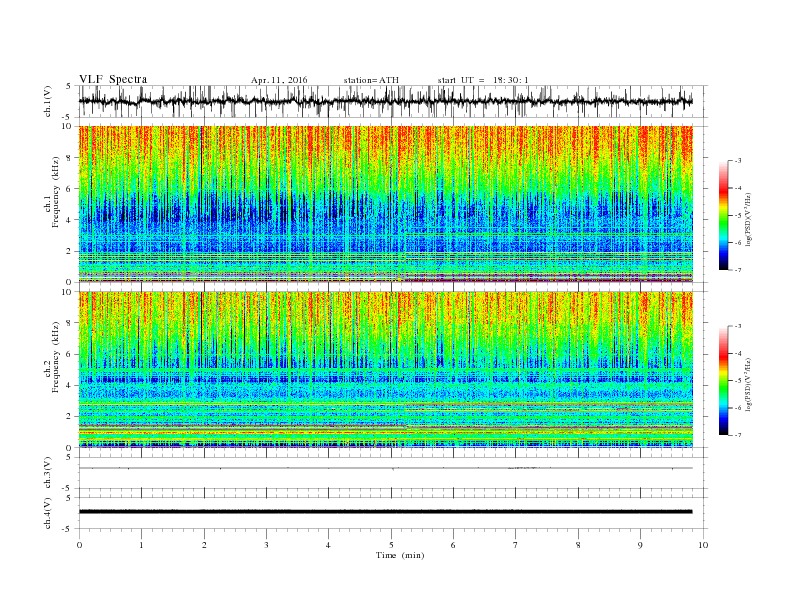Select the date text "Apr. 11, 2016"
Image resolution: width=792 pixels, height=612 pixels.
click(279, 80)
